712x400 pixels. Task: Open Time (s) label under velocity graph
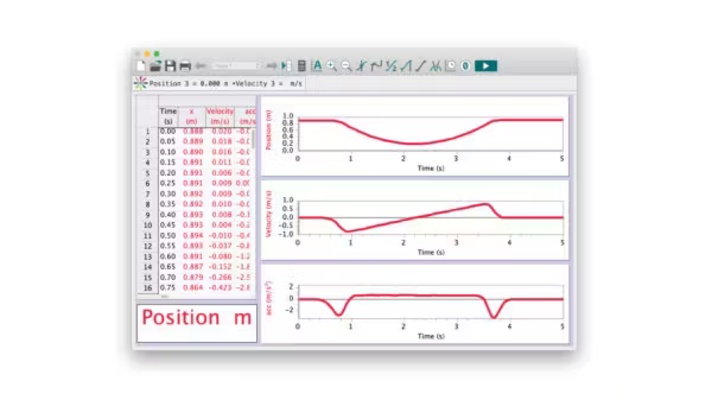tap(431, 252)
